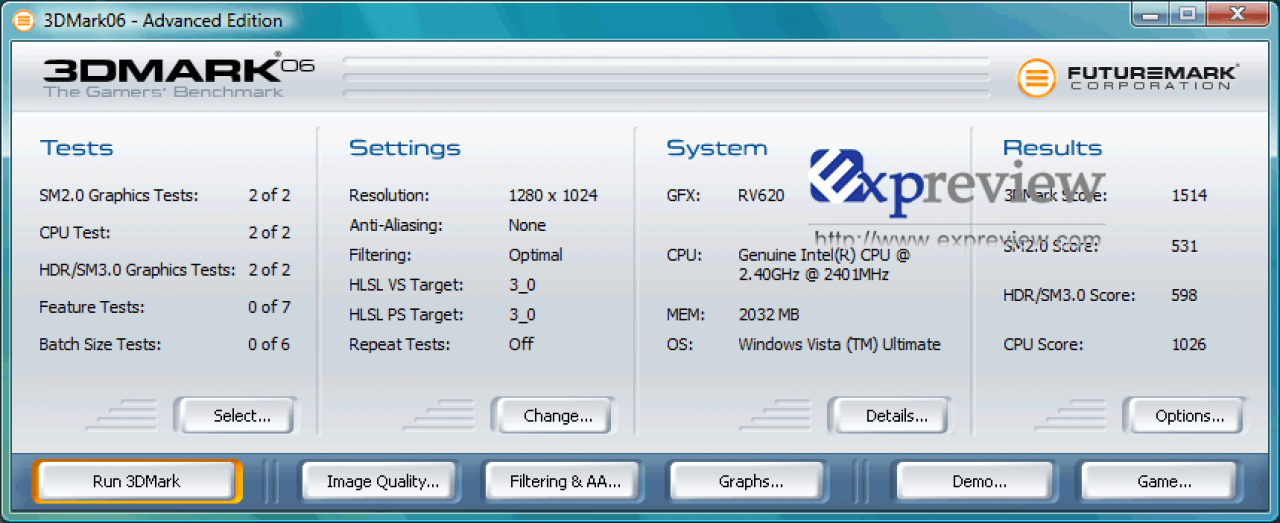The height and width of the screenshot is (523, 1280).
Task: Click the HDR/SM3.0 score value 598
Action: click(x=1184, y=295)
